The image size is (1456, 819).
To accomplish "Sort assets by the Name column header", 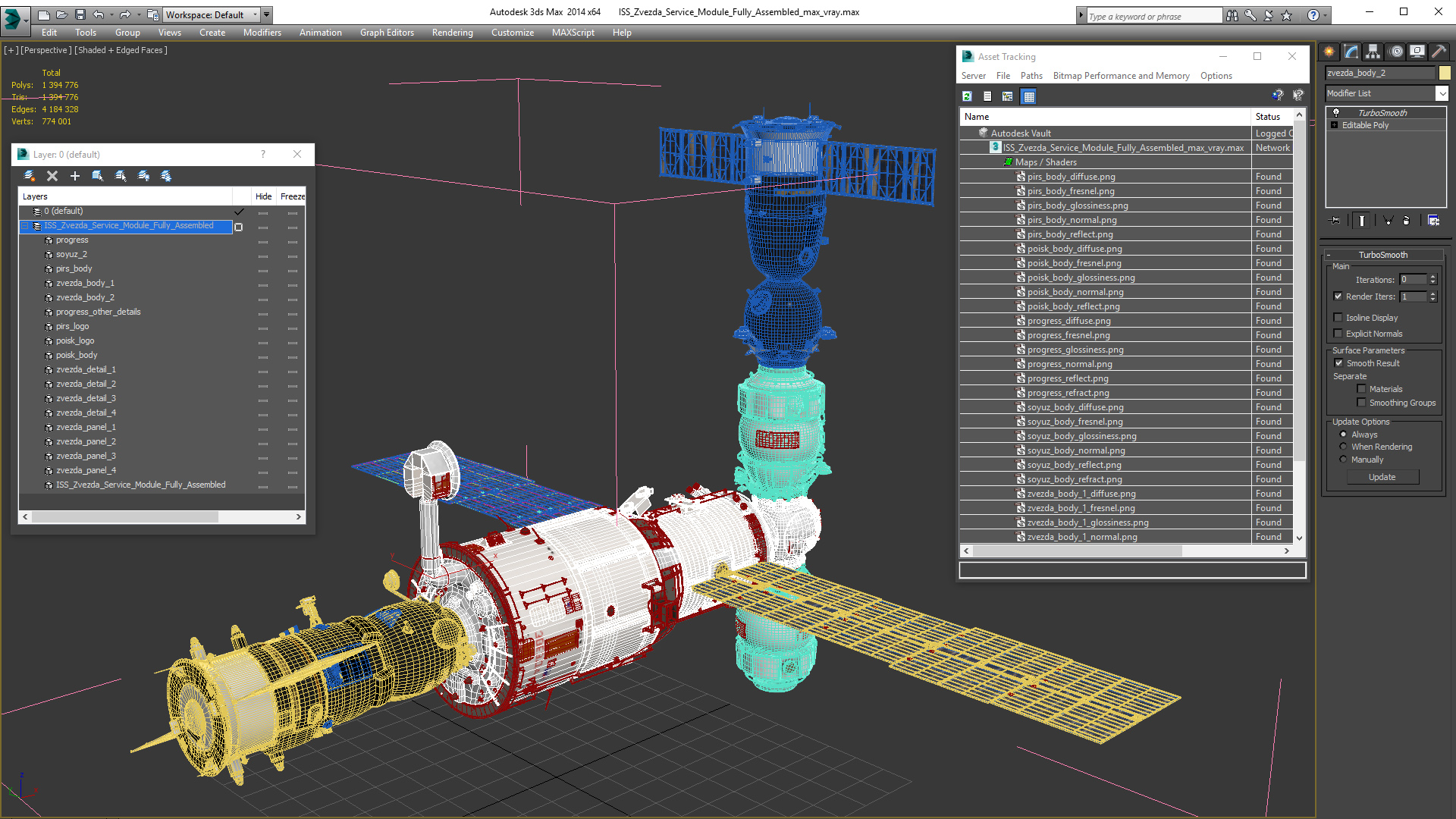I will click(x=1105, y=117).
